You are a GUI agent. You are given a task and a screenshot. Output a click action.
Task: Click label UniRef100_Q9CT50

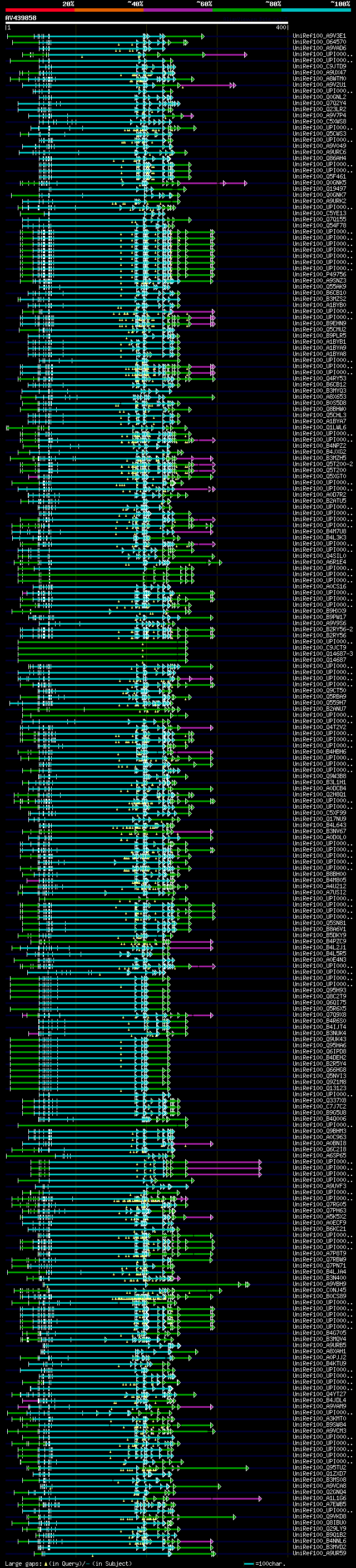pyautogui.click(x=319, y=690)
